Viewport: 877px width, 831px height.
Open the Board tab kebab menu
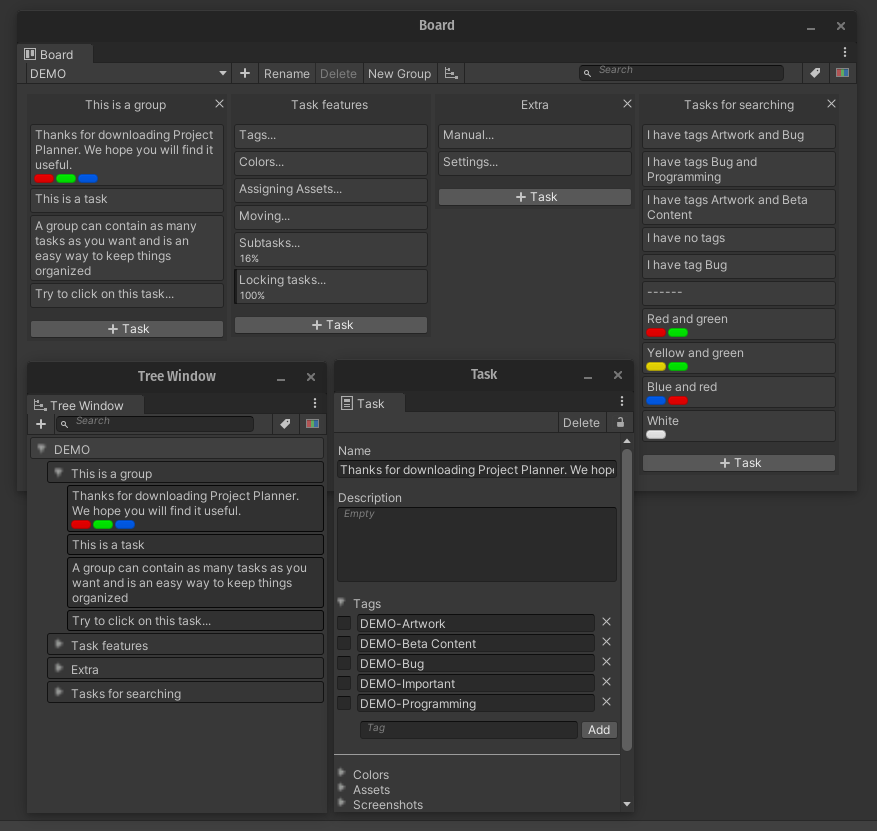pos(845,53)
